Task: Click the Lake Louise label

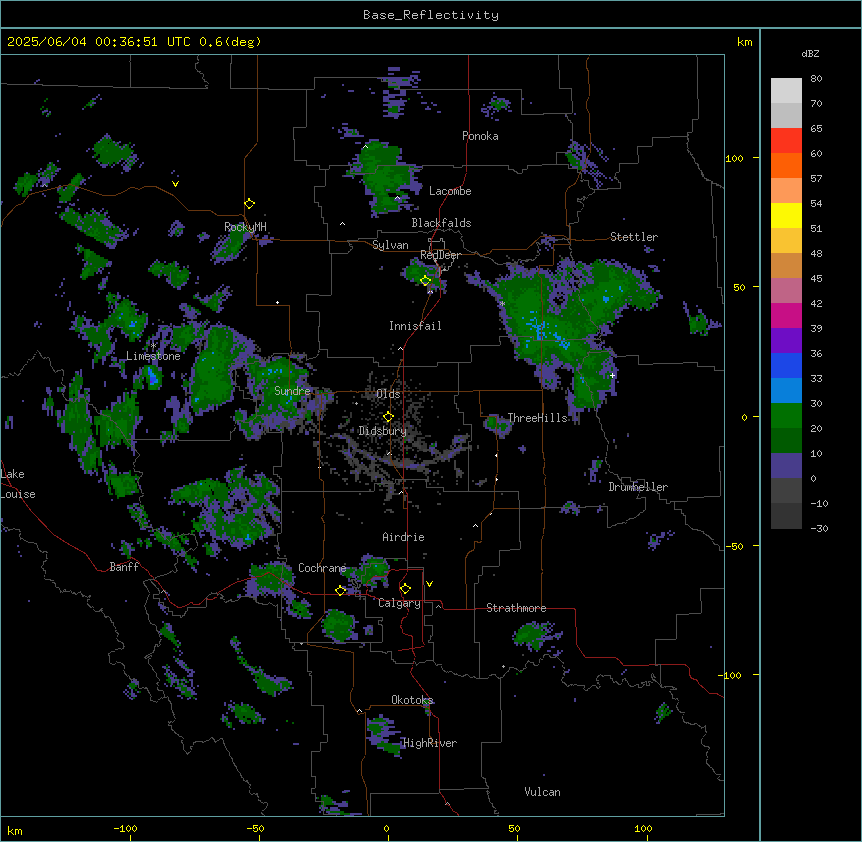Action: pos(17,484)
